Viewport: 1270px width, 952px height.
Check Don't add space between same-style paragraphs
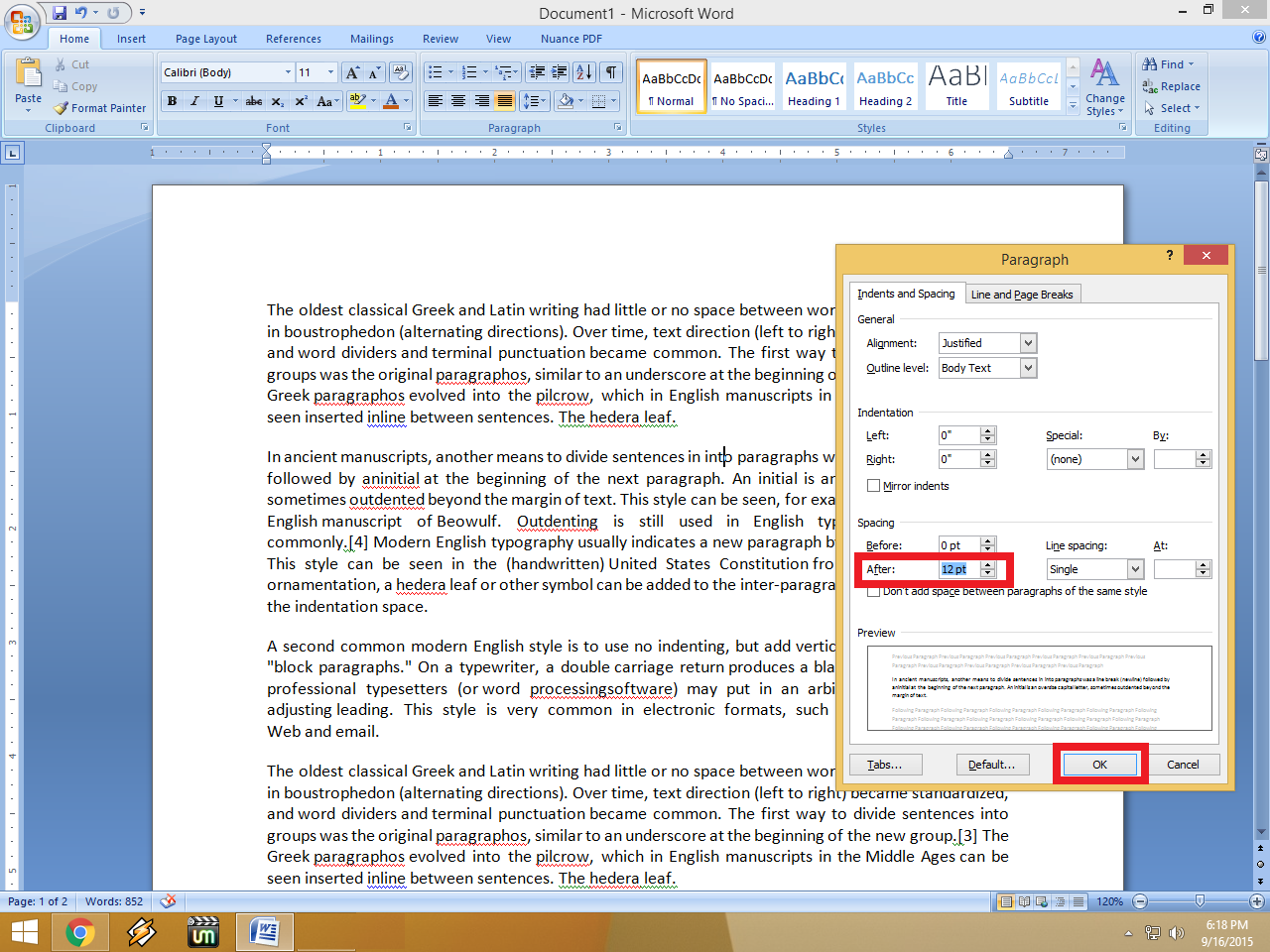(874, 590)
